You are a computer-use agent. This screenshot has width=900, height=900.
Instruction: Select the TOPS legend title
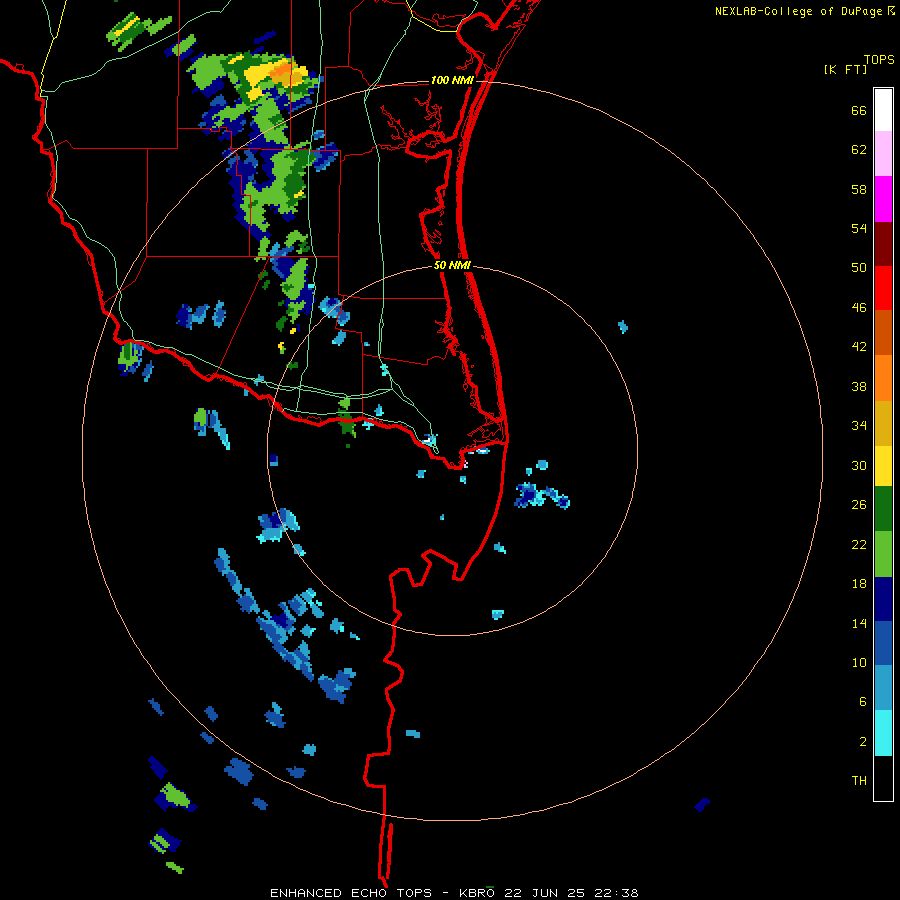[x=879, y=59]
